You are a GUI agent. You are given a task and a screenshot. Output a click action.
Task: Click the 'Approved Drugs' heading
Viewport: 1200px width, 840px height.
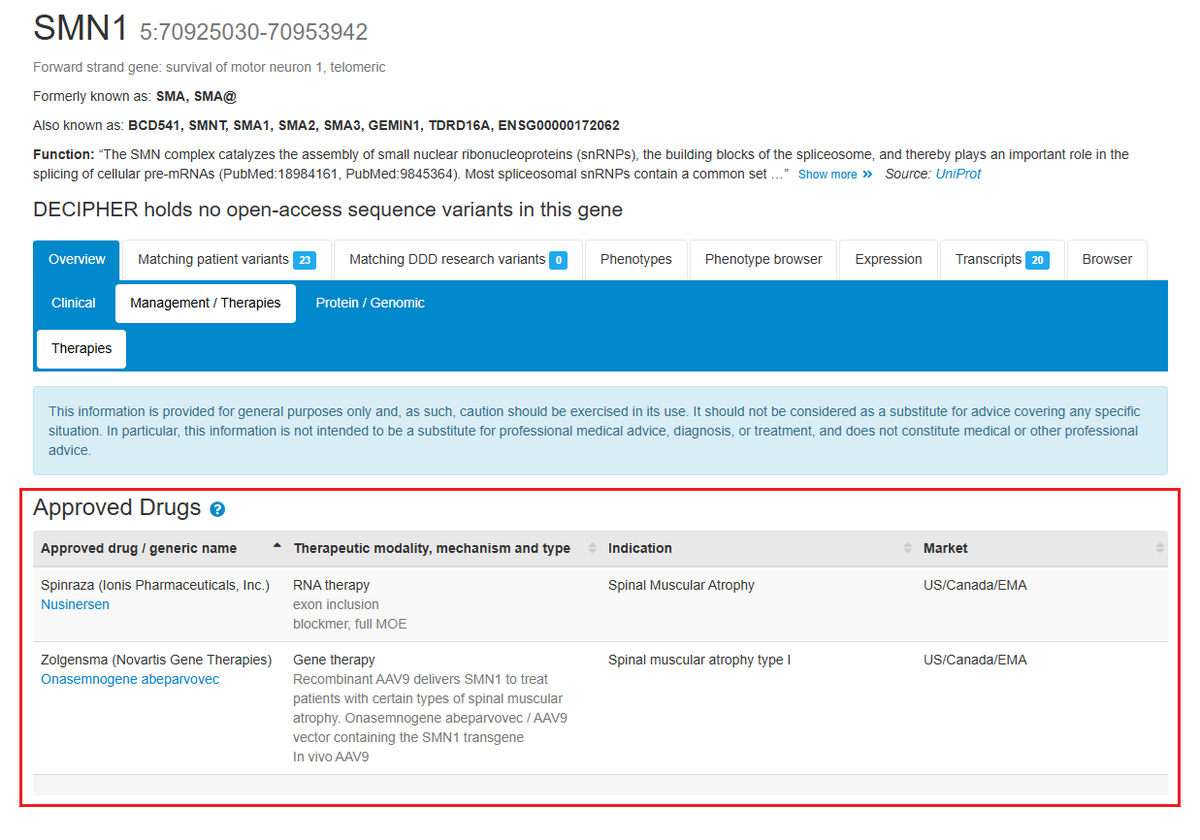click(117, 507)
